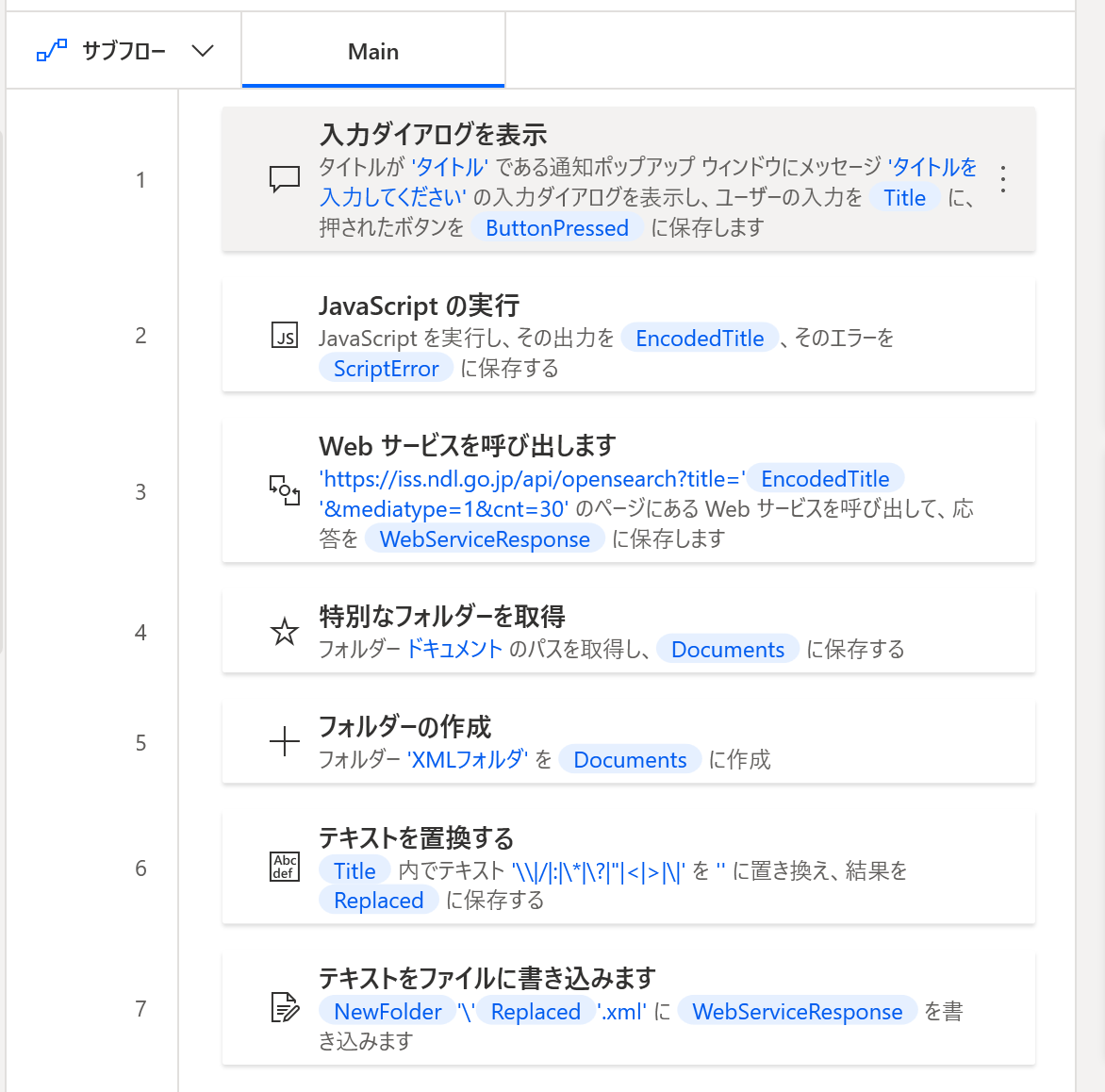Click the ButtonPressed variable chip
The width and height of the screenshot is (1105, 1092).
coord(556,227)
